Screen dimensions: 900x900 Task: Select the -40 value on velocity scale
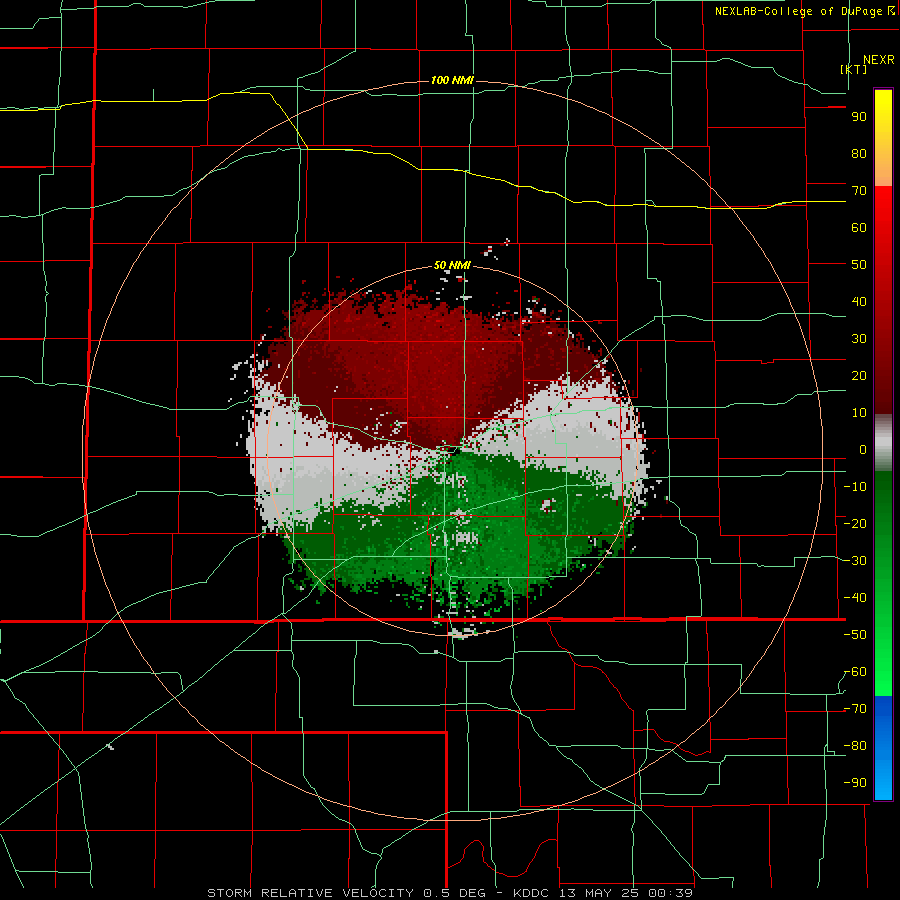855,598
